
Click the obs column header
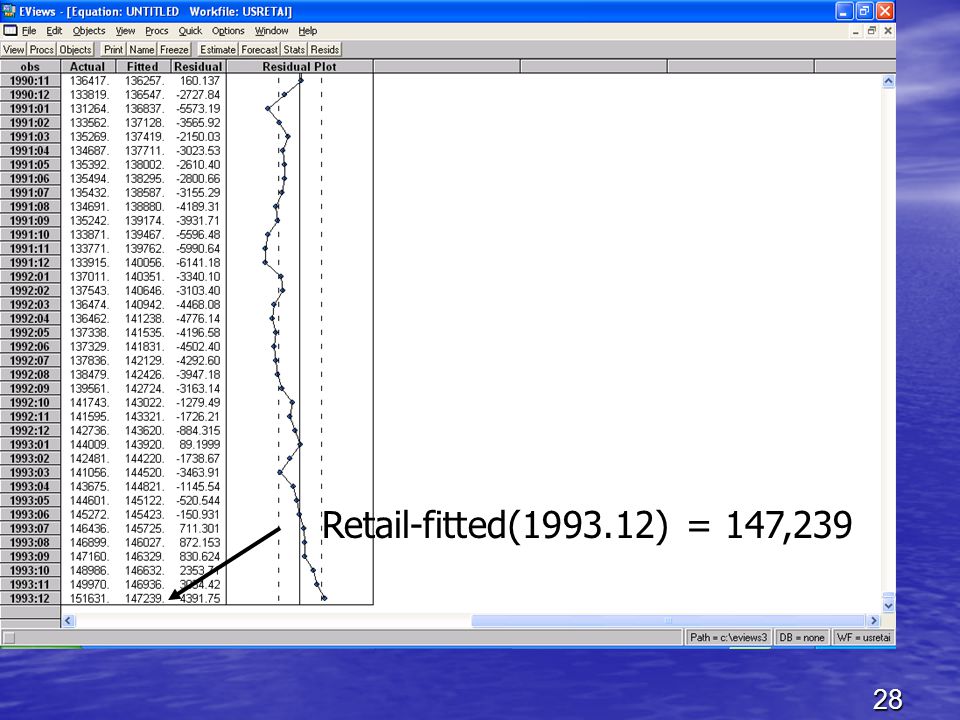[x=30, y=67]
